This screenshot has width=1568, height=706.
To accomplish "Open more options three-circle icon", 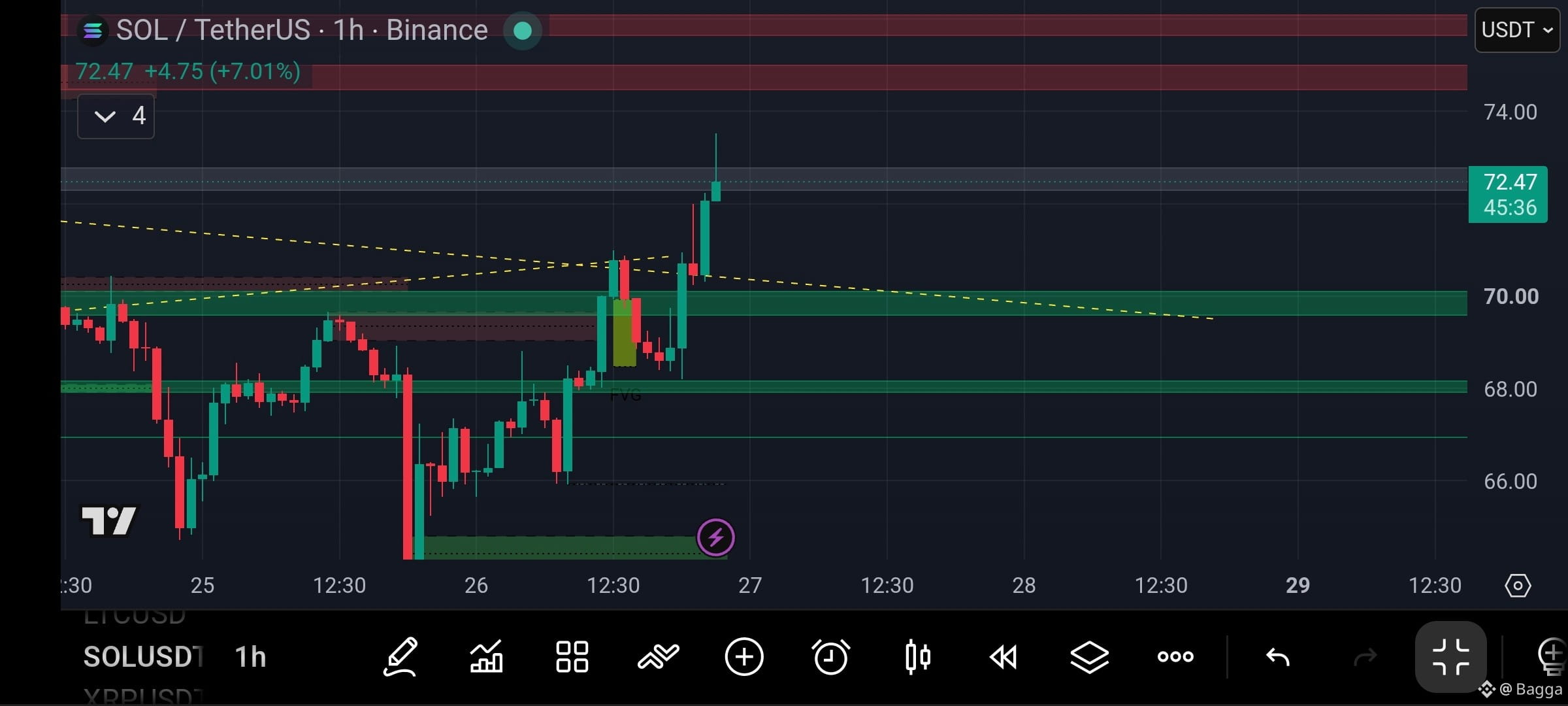I will pyautogui.click(x=1175, y=656).
